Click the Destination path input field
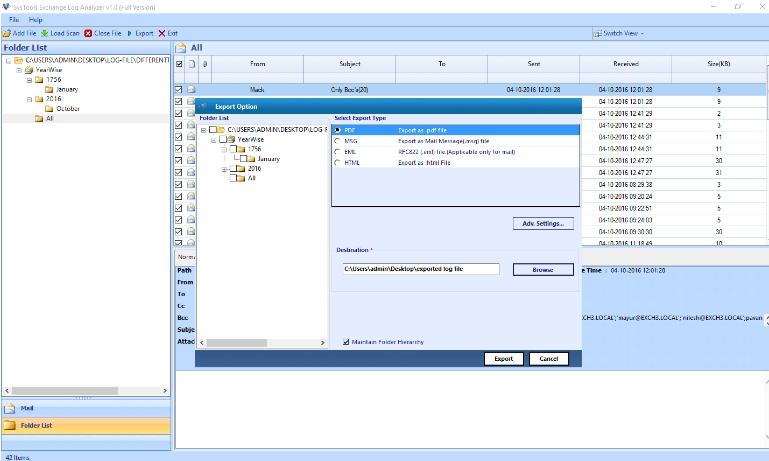Image resolution: width=769 pixels, height=461 pixels. 421,269
